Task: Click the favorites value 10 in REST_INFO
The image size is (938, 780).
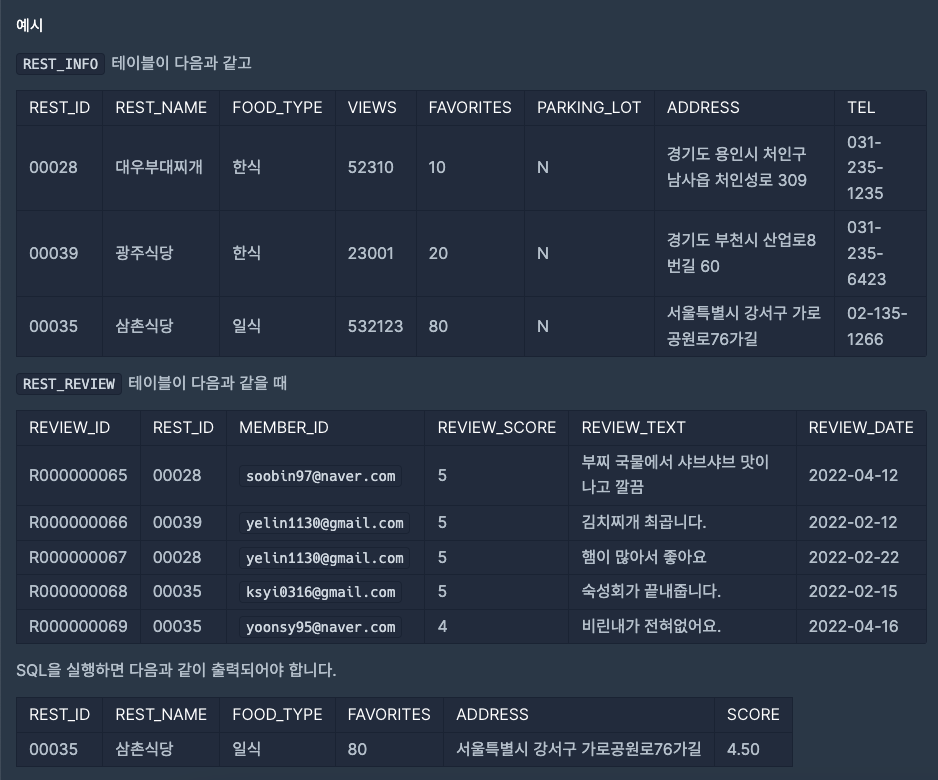Action: (x=437, y=167)
